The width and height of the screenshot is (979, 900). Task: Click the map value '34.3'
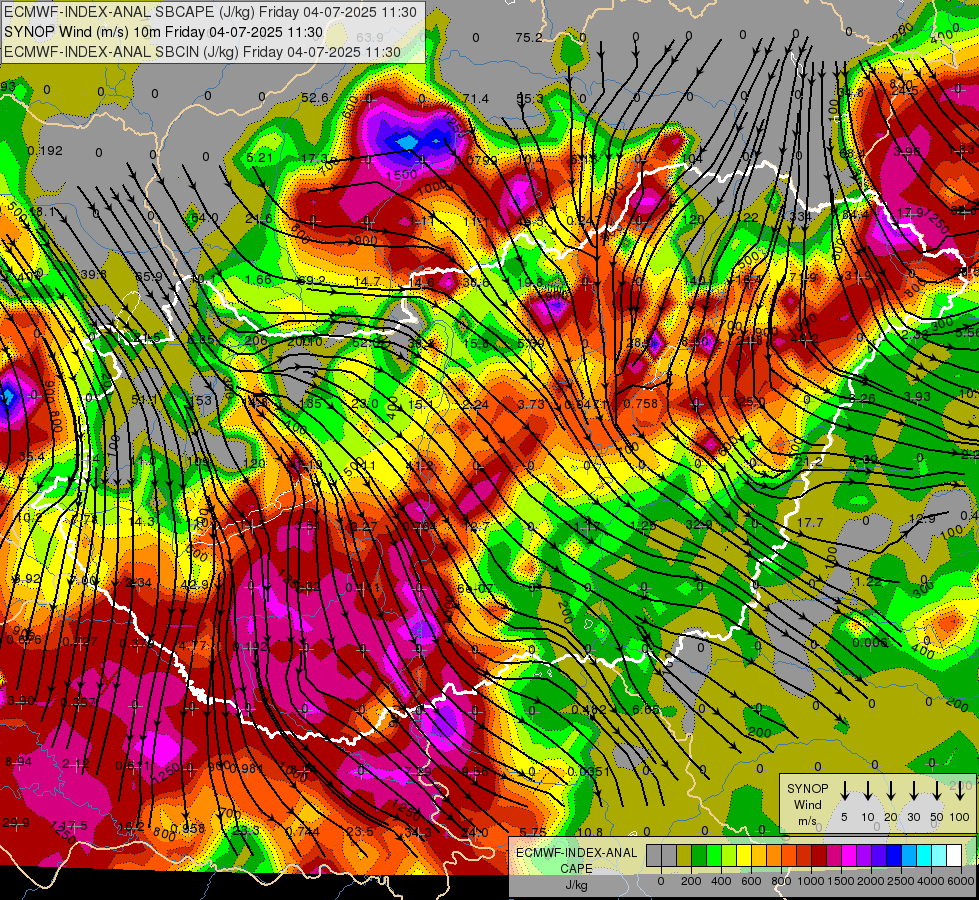[x=418, y=832]
